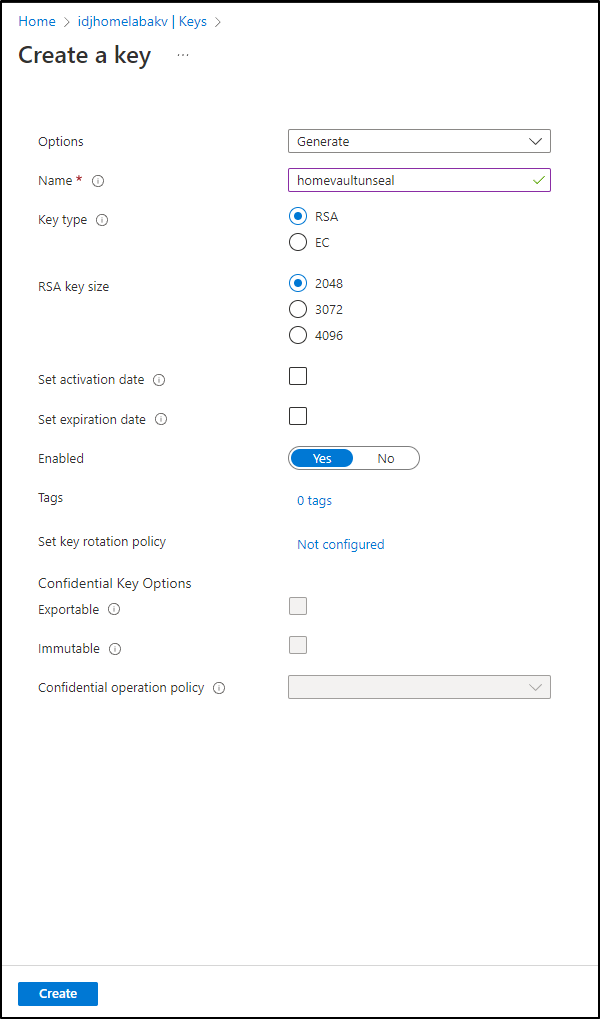Click the info icon next to Name
The width and height of the screenshot is (600, 1019).
click(x=98, y=181)
